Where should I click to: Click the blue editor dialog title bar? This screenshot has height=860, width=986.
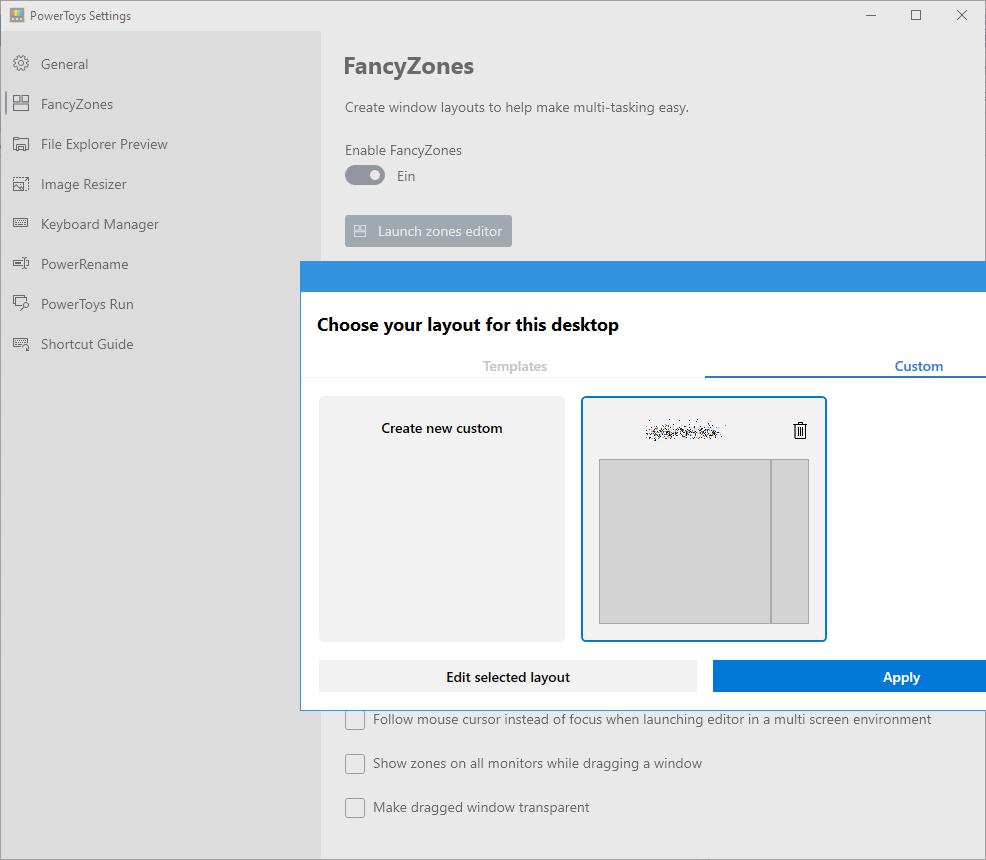point(643,277)
